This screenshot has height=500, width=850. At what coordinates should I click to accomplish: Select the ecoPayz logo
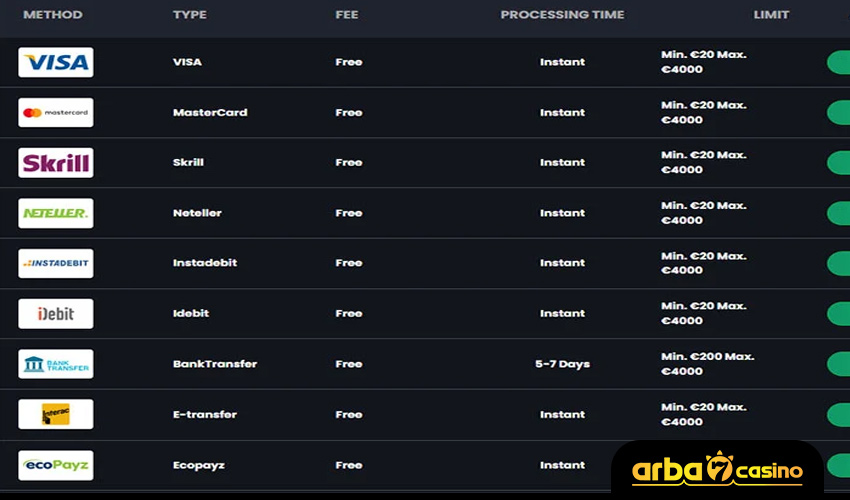click(56, 465)
